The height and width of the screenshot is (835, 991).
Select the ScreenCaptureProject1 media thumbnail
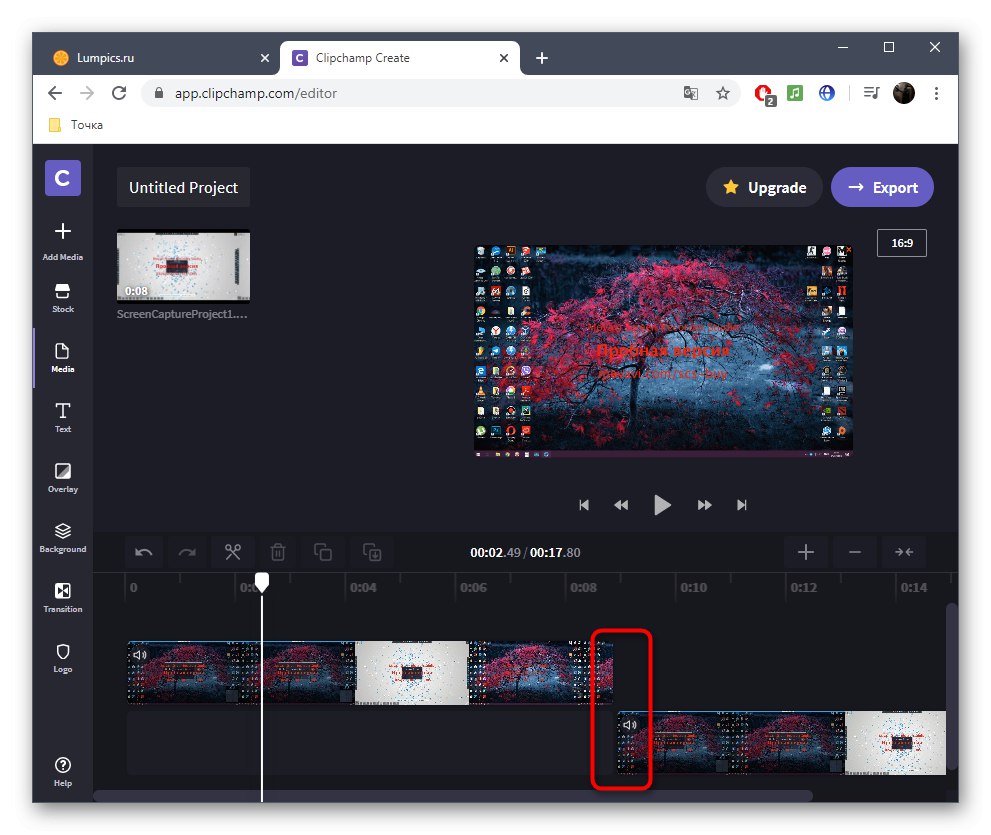[x=183, y=266]
